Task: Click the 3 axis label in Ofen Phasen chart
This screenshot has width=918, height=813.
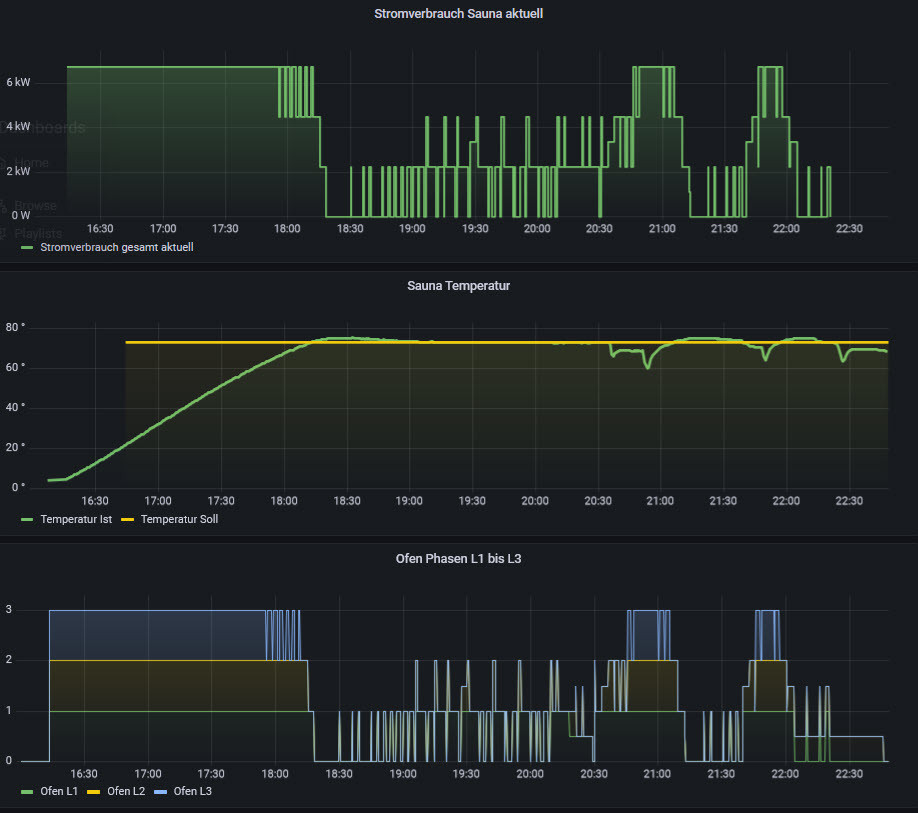Action: tap(9, 609)
